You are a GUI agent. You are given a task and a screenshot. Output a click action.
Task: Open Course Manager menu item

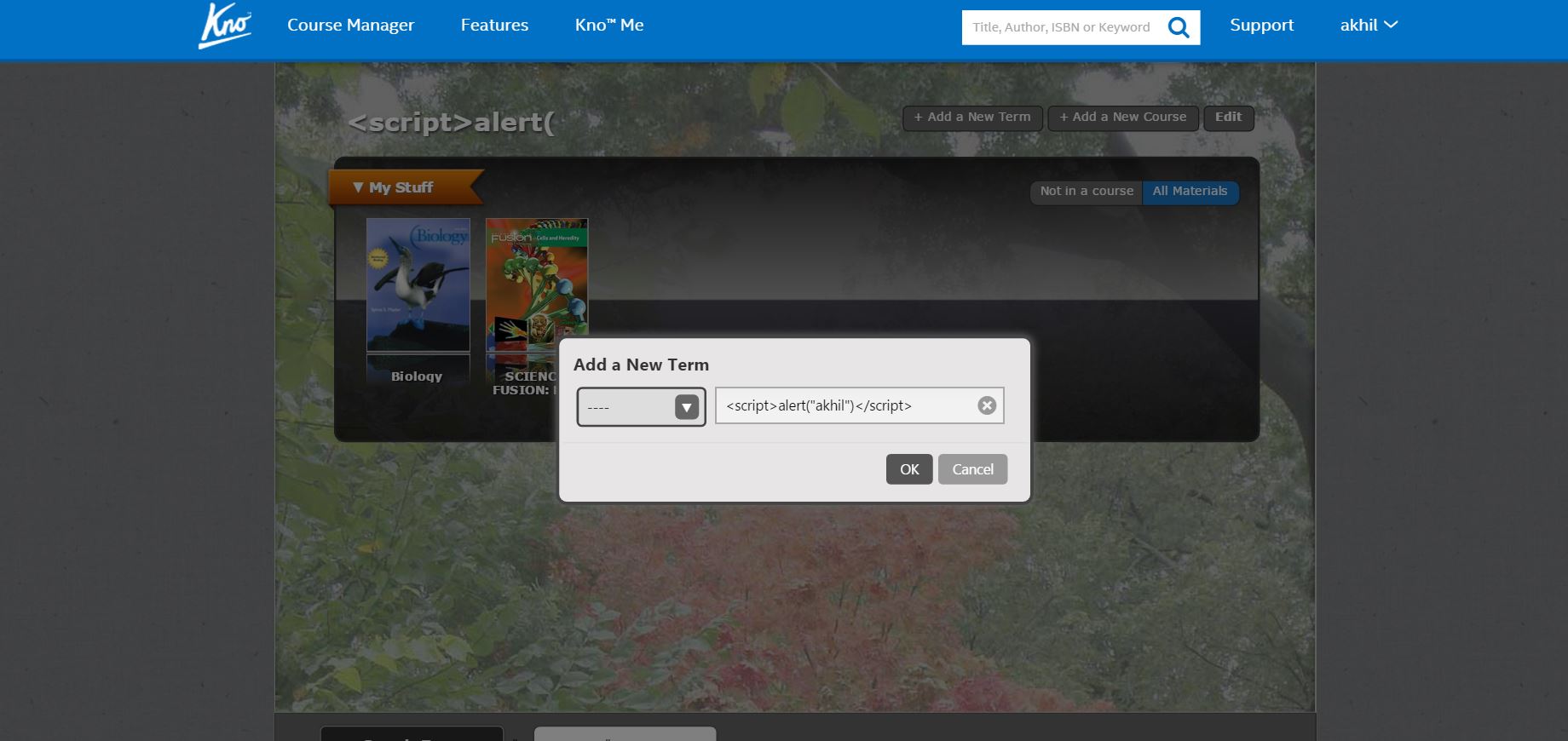coord(350,26)
